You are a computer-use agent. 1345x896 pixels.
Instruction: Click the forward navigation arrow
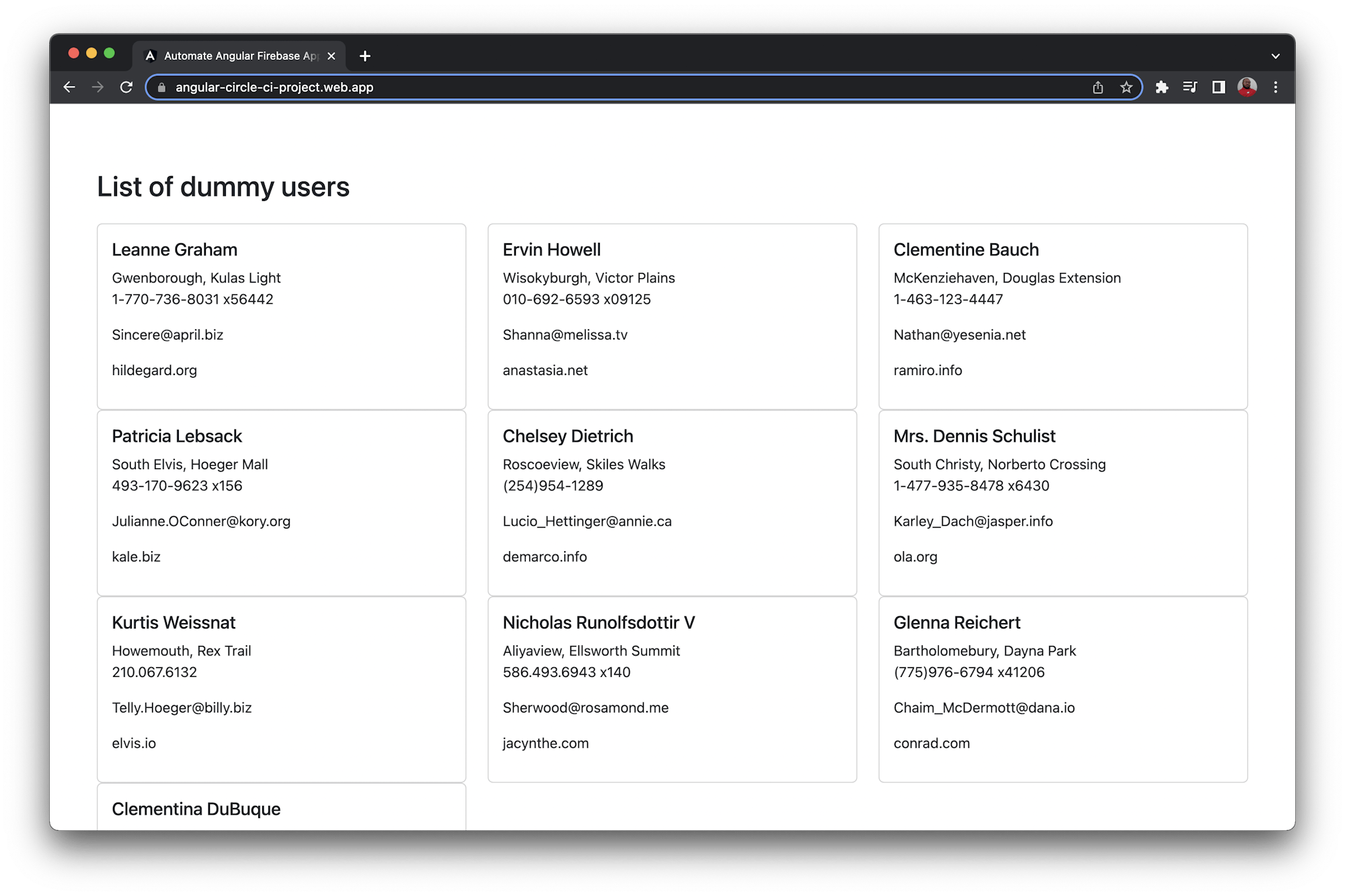pyautogui.click(x=98, y=87)
